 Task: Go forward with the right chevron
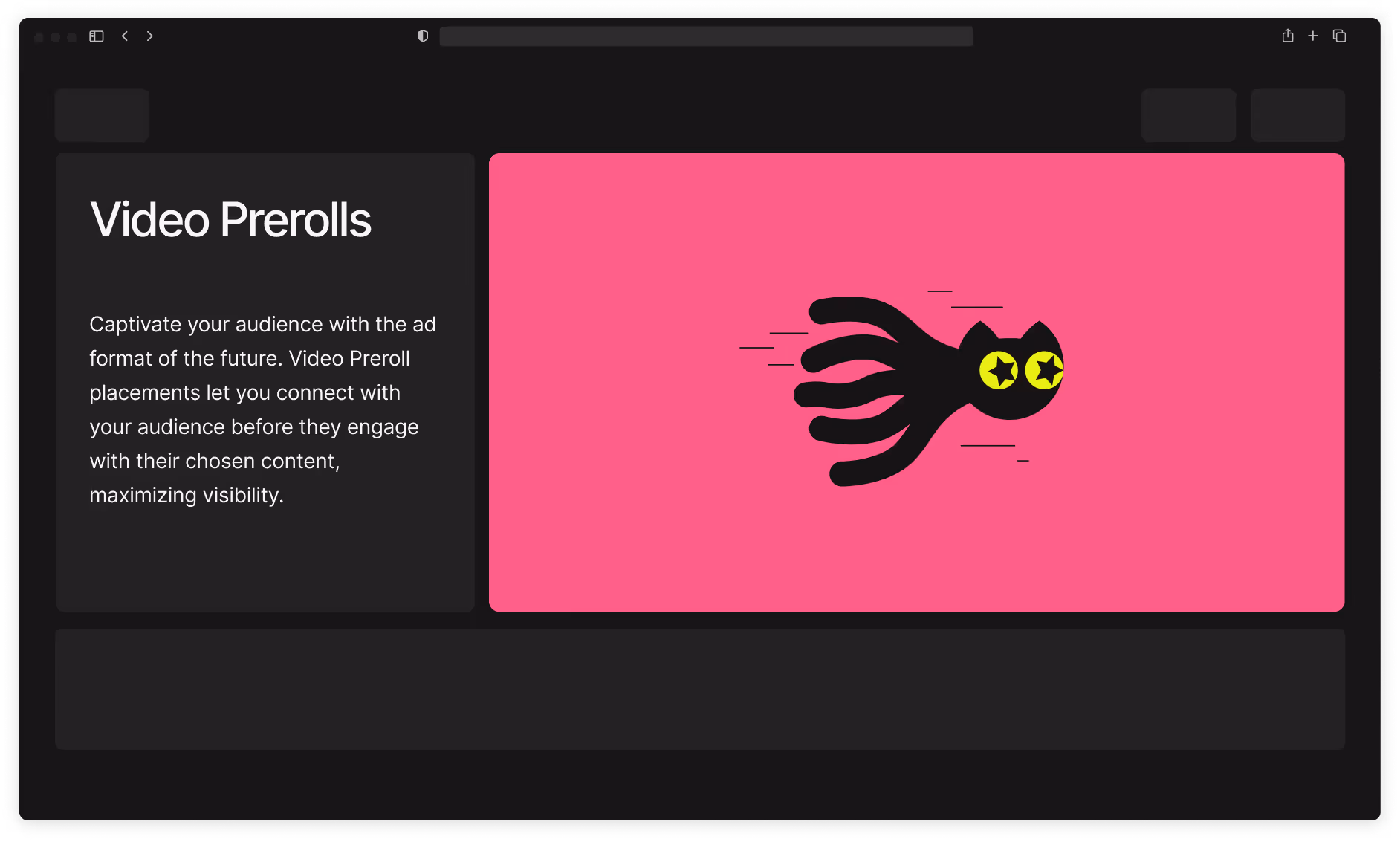coord(149,36)
